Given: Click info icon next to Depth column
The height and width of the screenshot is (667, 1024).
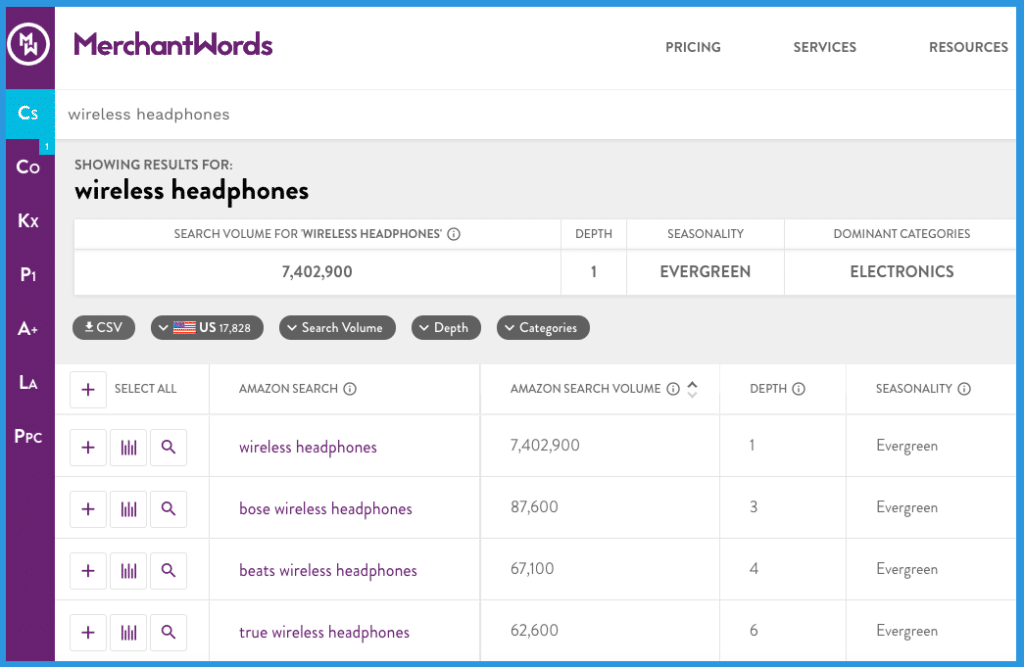Looking at the screenshot, I should click(798, 389).
